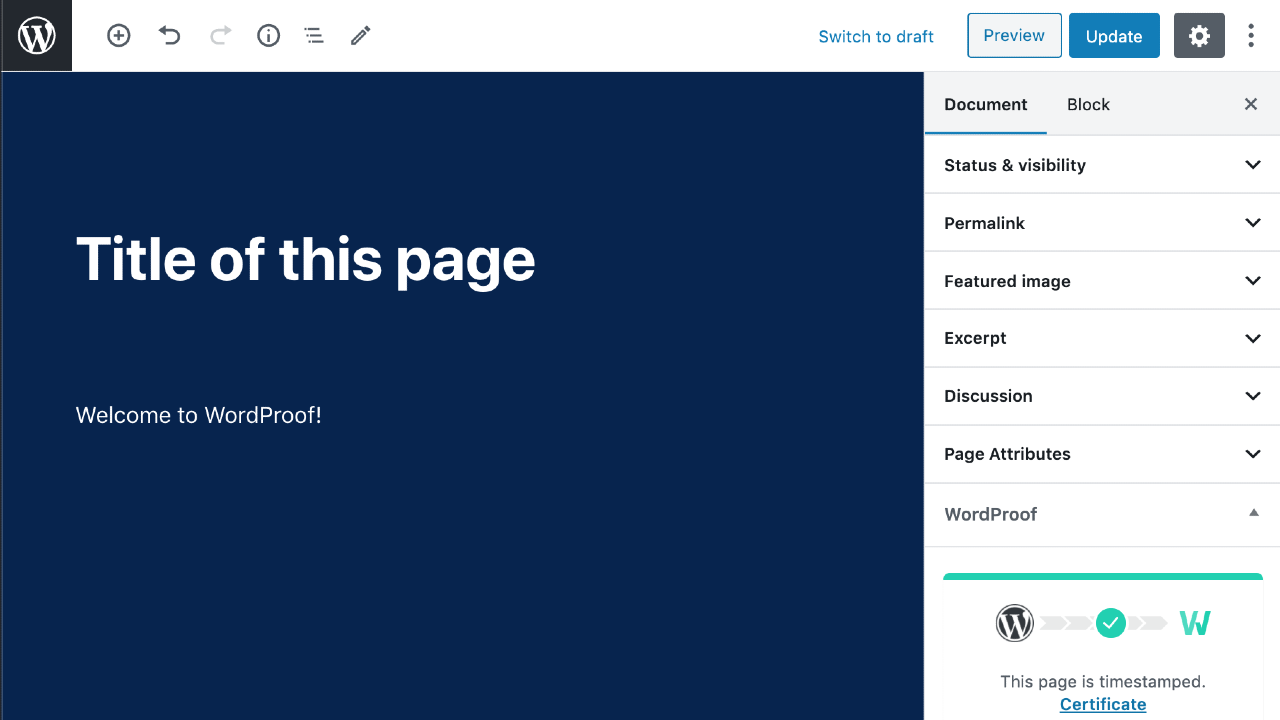Switch to the Block tab
The width and height of the screenshot is (1280, 720).
coord(1088,105)
